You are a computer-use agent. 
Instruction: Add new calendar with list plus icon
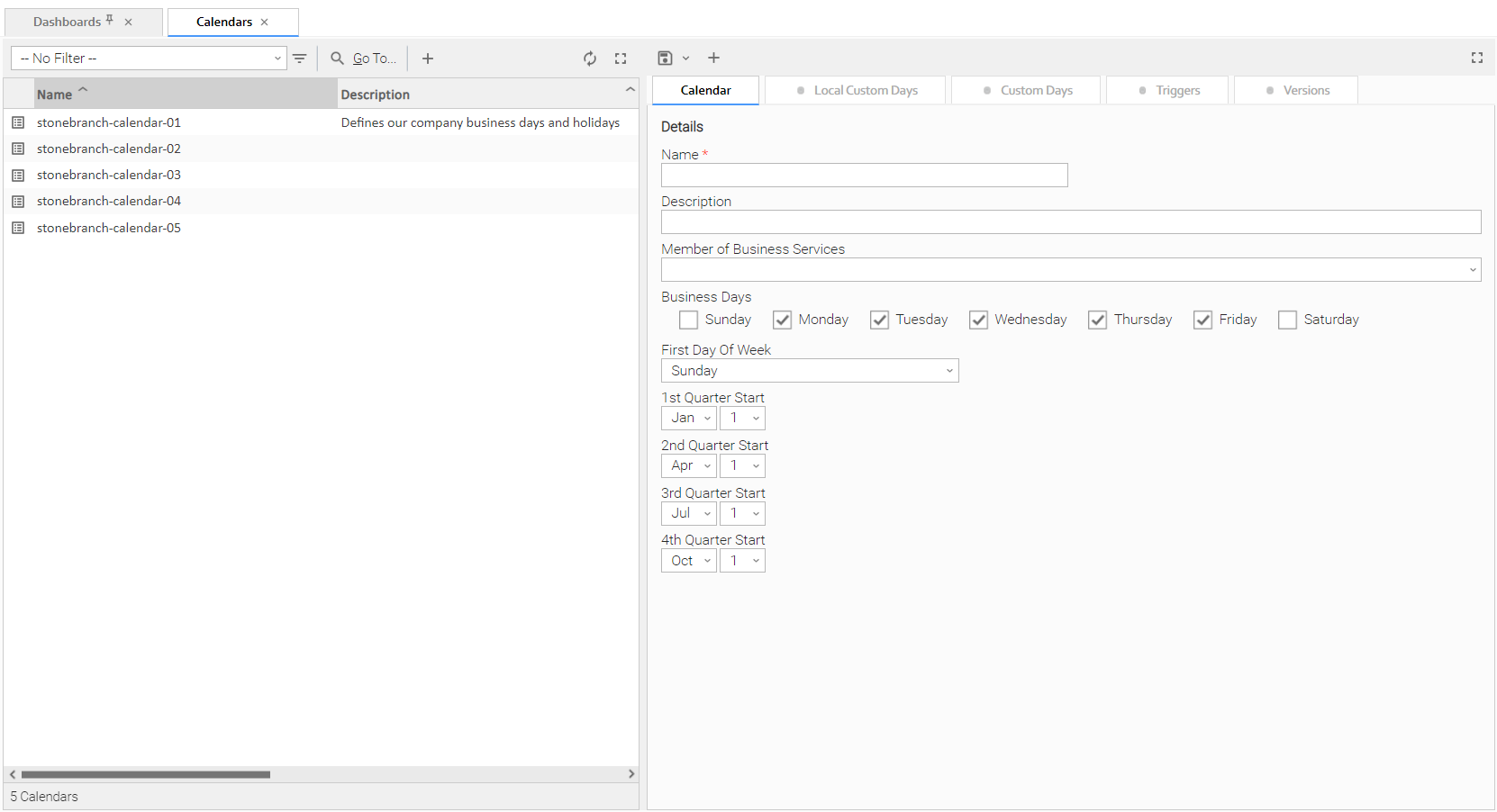tap(428, 59)
